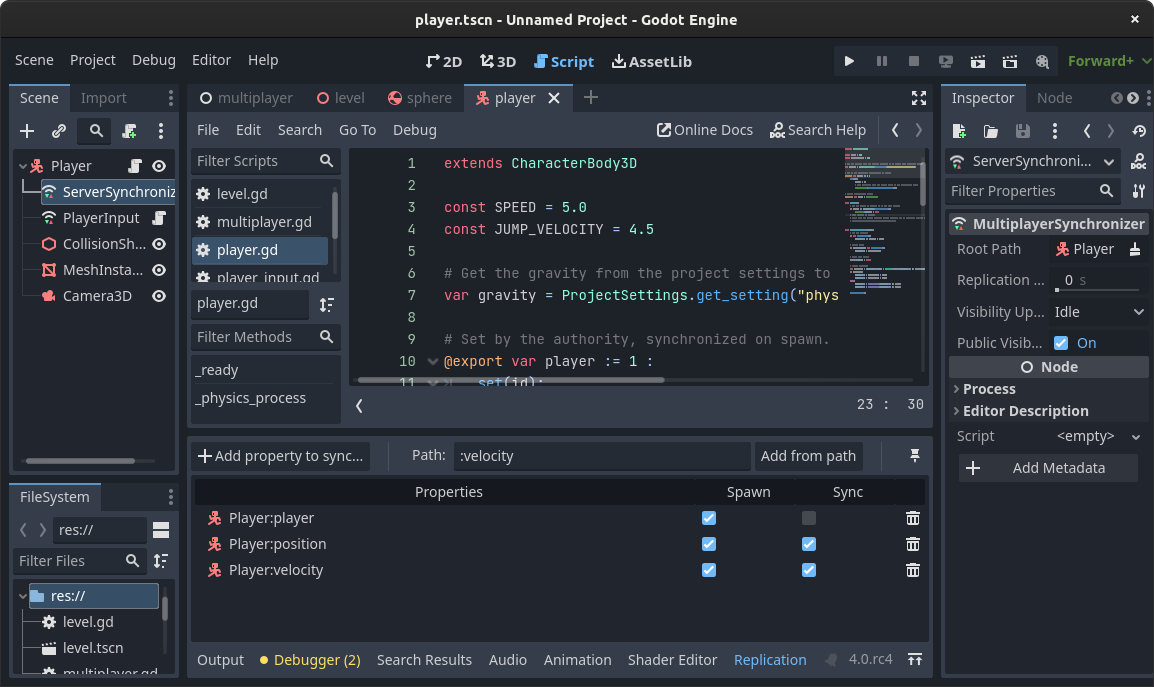Open property display settings icon in Inspector
The height and width of the screenshot is (687, 1154).
point(1139,191)
